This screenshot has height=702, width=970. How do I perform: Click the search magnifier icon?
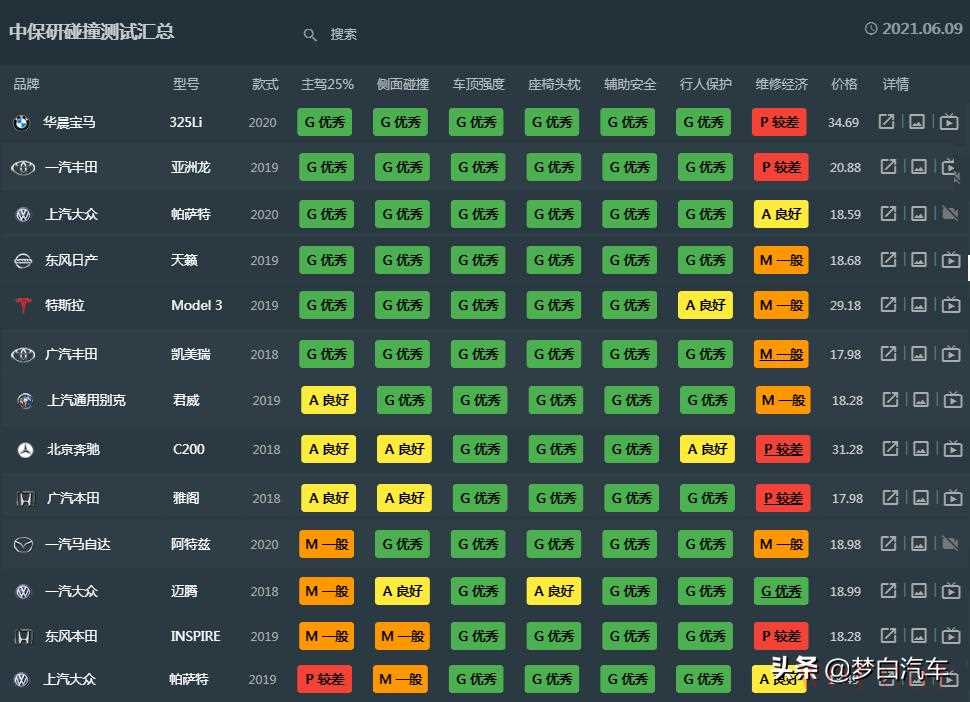coord(310,35)
